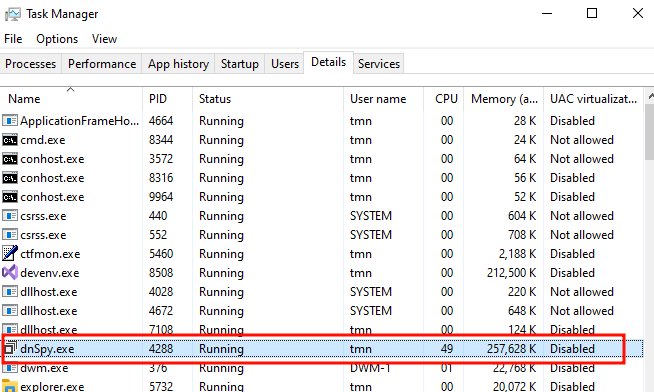Select the dwm.exe process name
The width and height of the screenshot is (654, 392).
pyautogui.click(x=44, y=368)
